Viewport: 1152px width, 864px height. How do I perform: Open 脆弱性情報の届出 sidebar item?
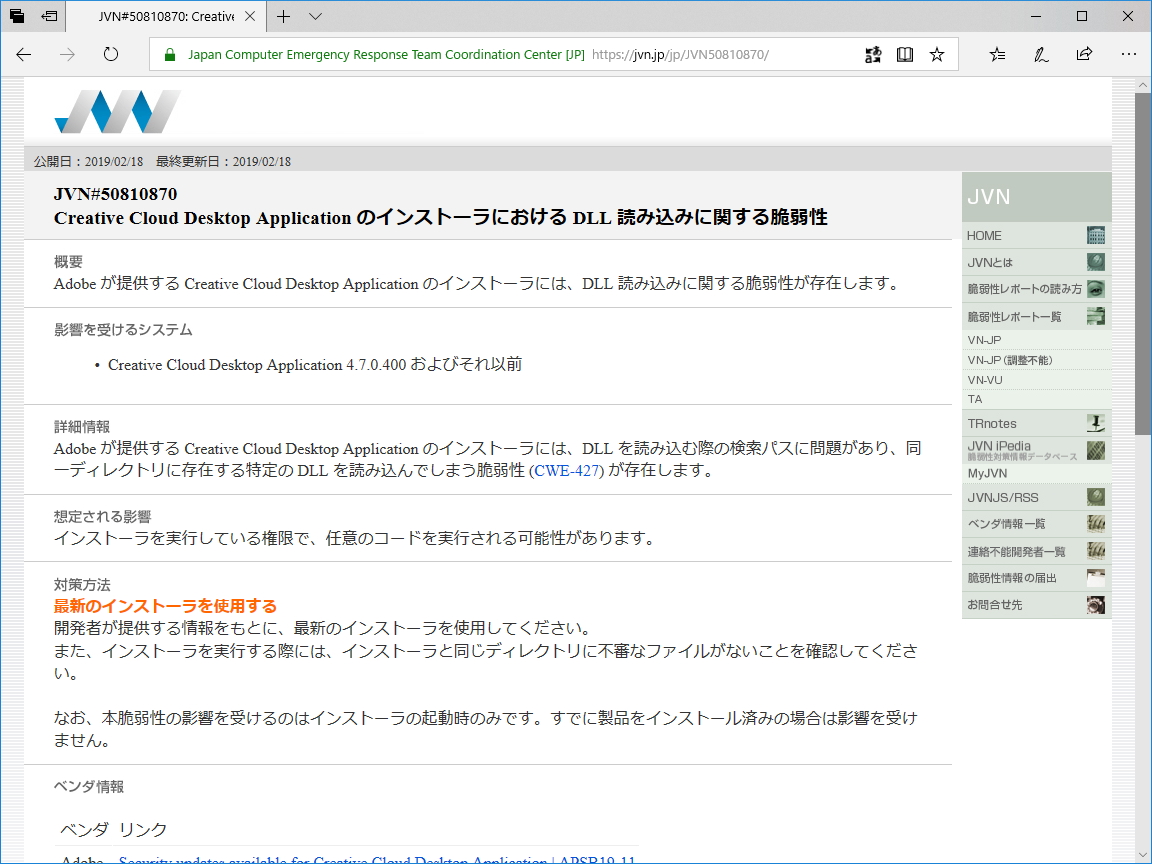1036,578
